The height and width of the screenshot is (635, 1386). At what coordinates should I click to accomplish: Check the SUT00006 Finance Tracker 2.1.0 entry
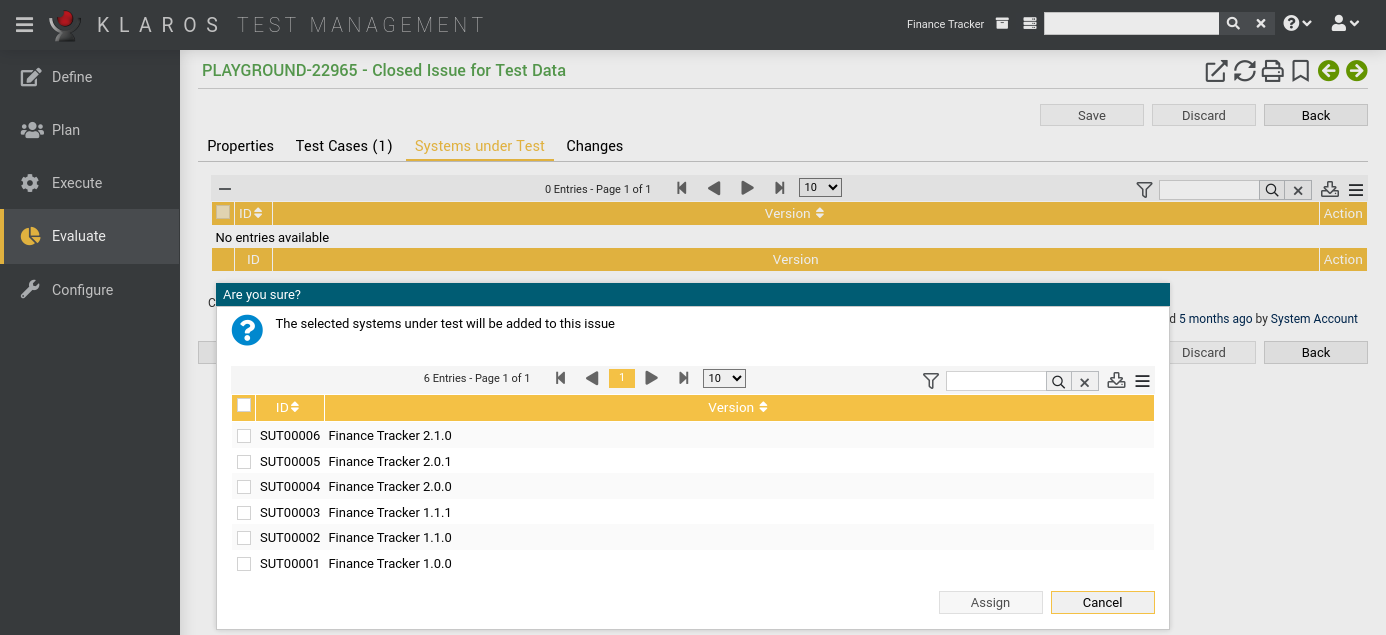[244, 436]
